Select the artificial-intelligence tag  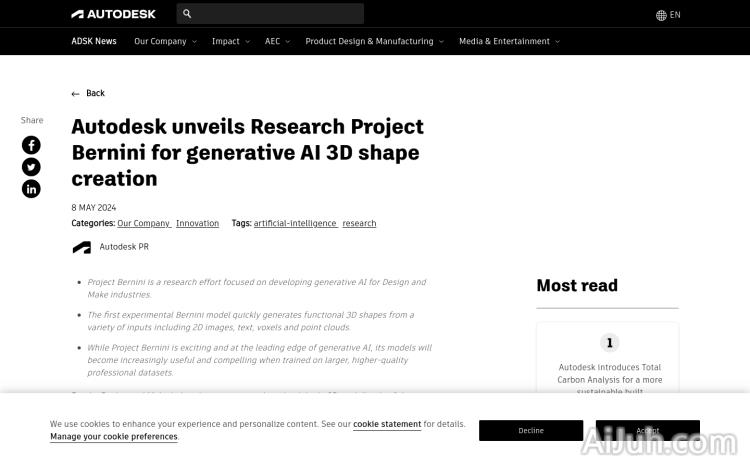tap(295, 224)
